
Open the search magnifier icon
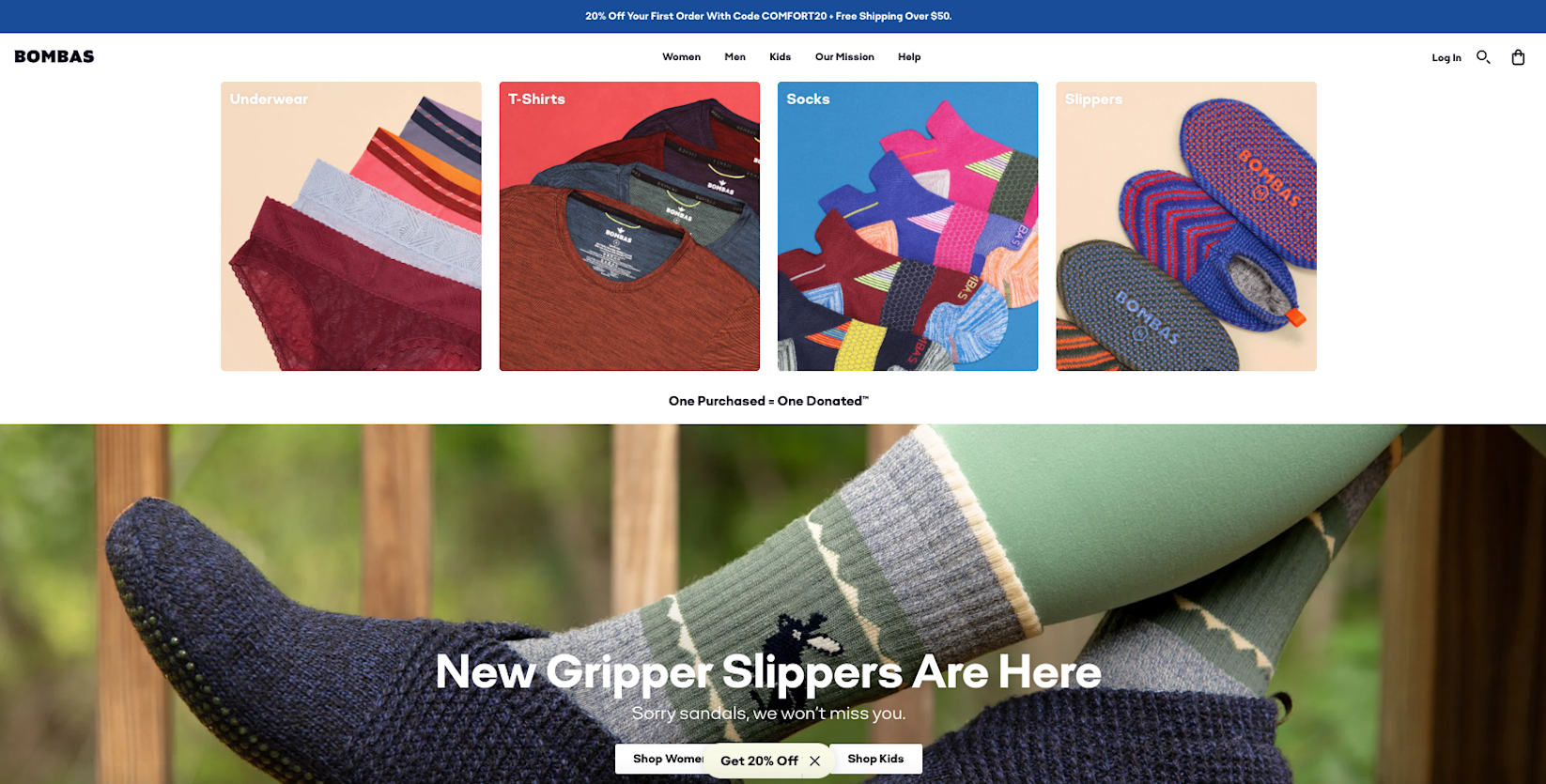pyautogui.click(x=1483, y=57)
